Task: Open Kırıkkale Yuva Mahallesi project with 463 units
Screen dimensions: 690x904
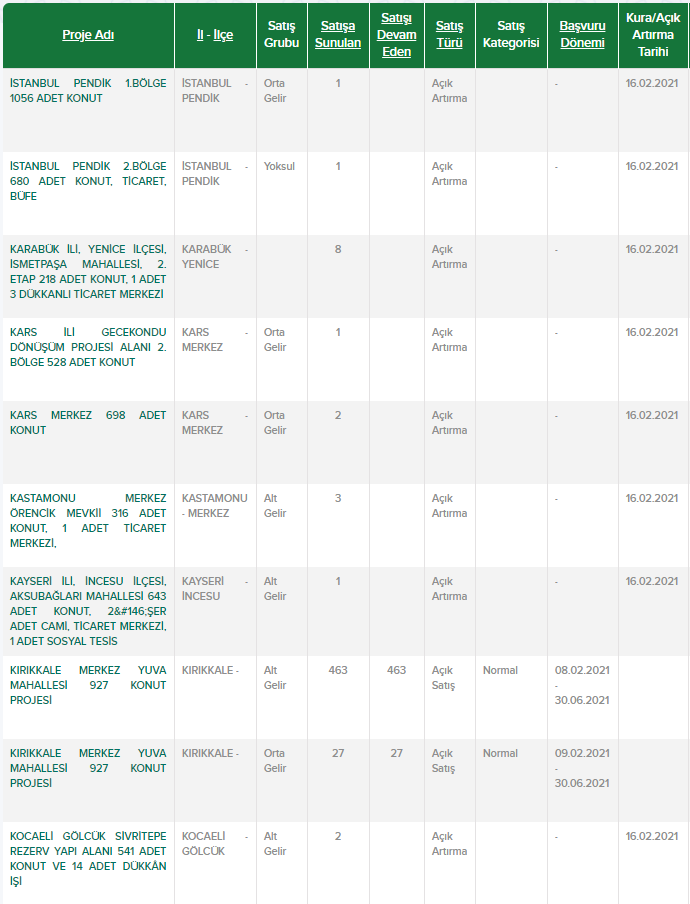Action: tap(88, 685)
